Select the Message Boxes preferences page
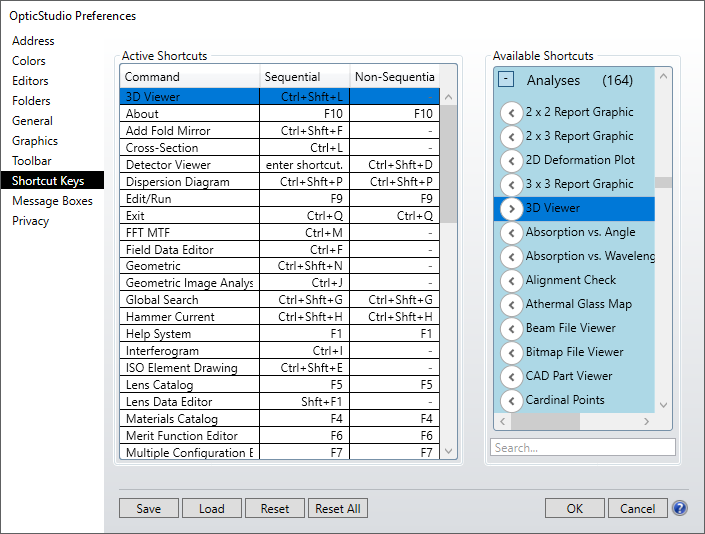 52,201
